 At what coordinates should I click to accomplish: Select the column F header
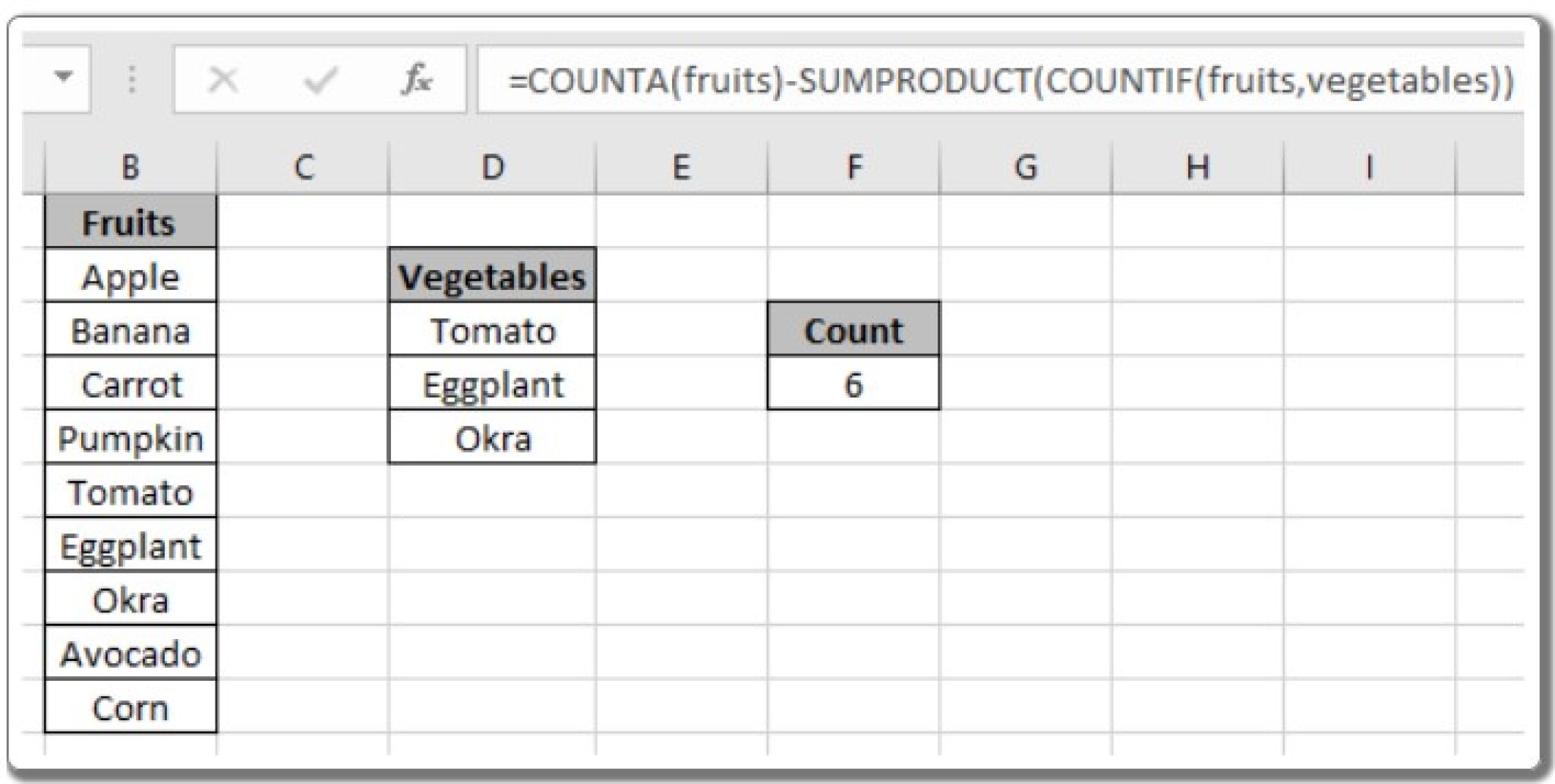click(x=853, y=163)
